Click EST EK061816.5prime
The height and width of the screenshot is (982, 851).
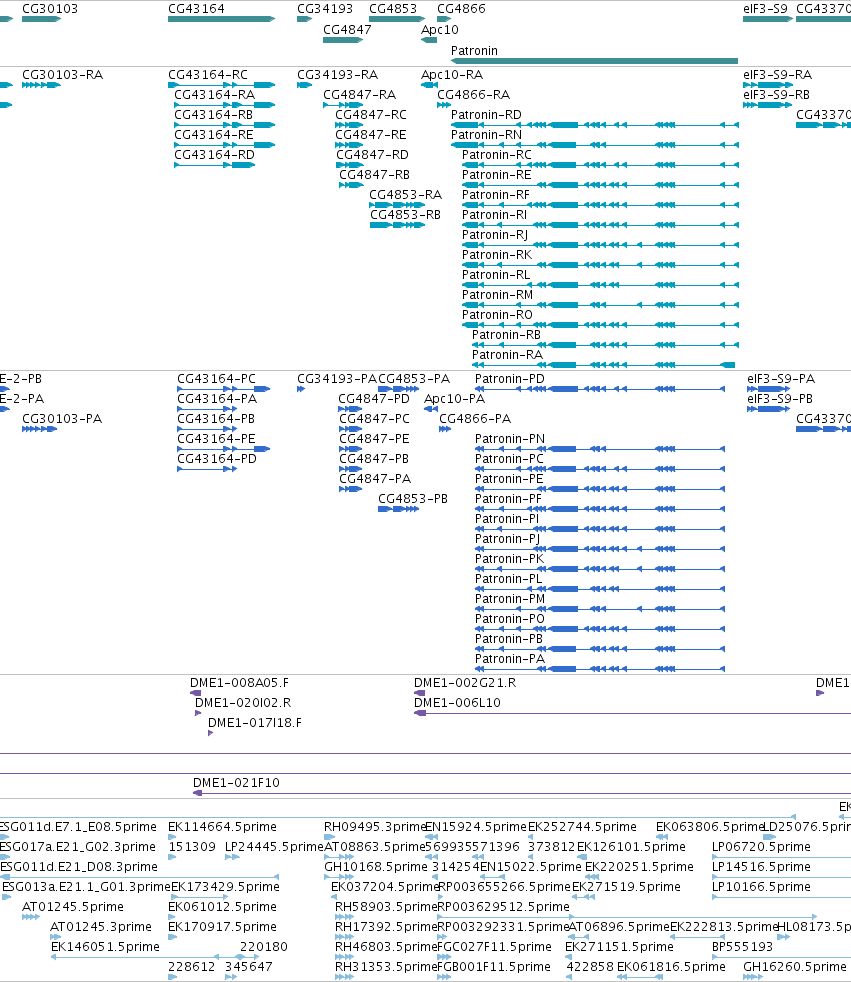coord(671,968)
